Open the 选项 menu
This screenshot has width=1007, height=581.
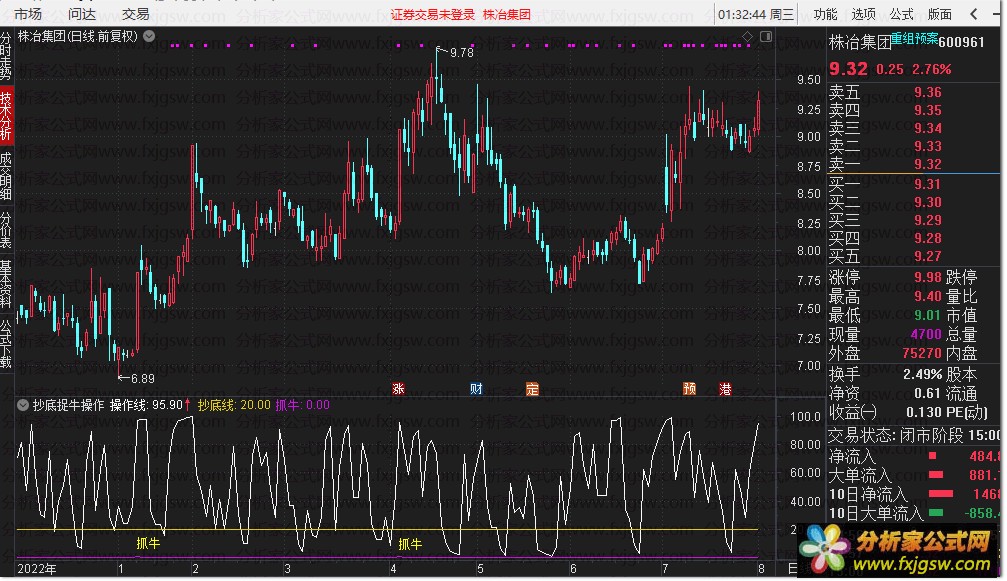pos(863,14)
